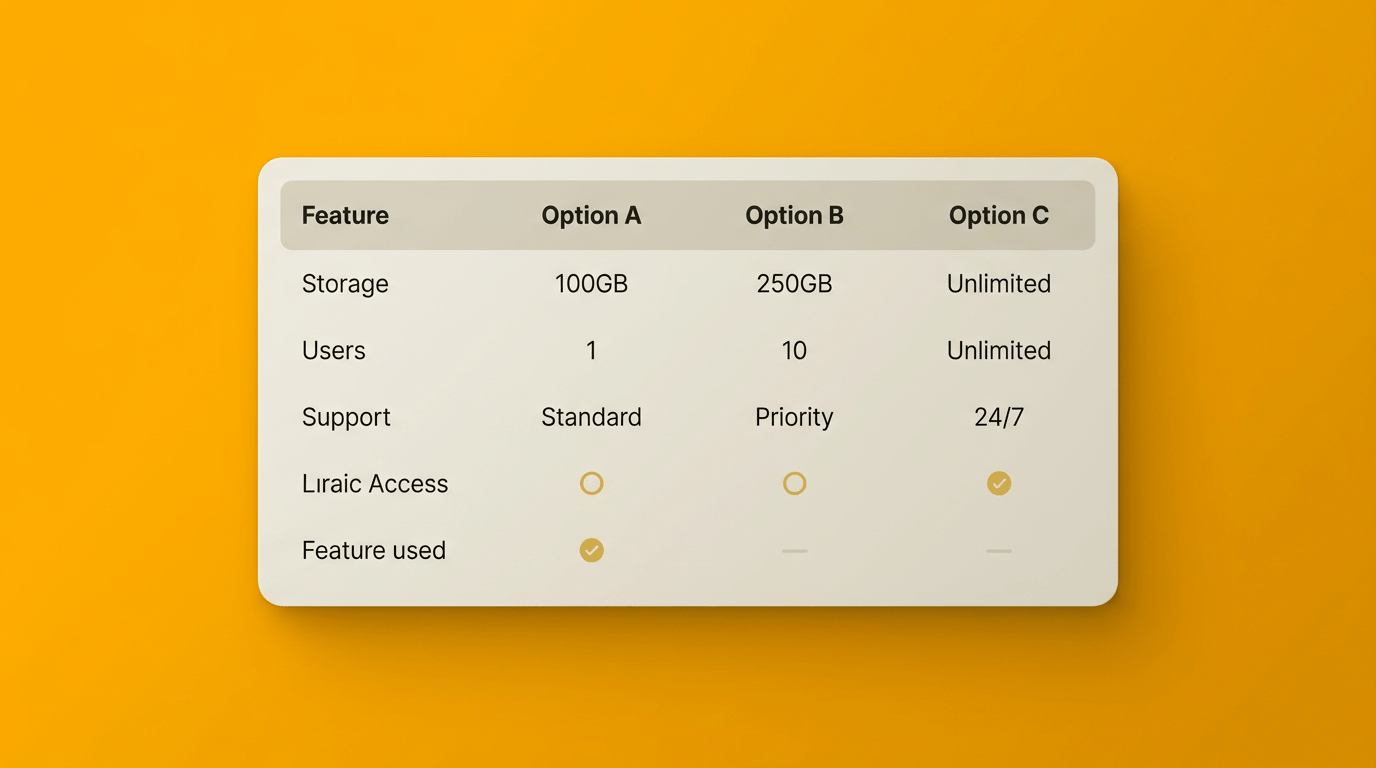Click the checkmark in Feature used for Option A

591,550
